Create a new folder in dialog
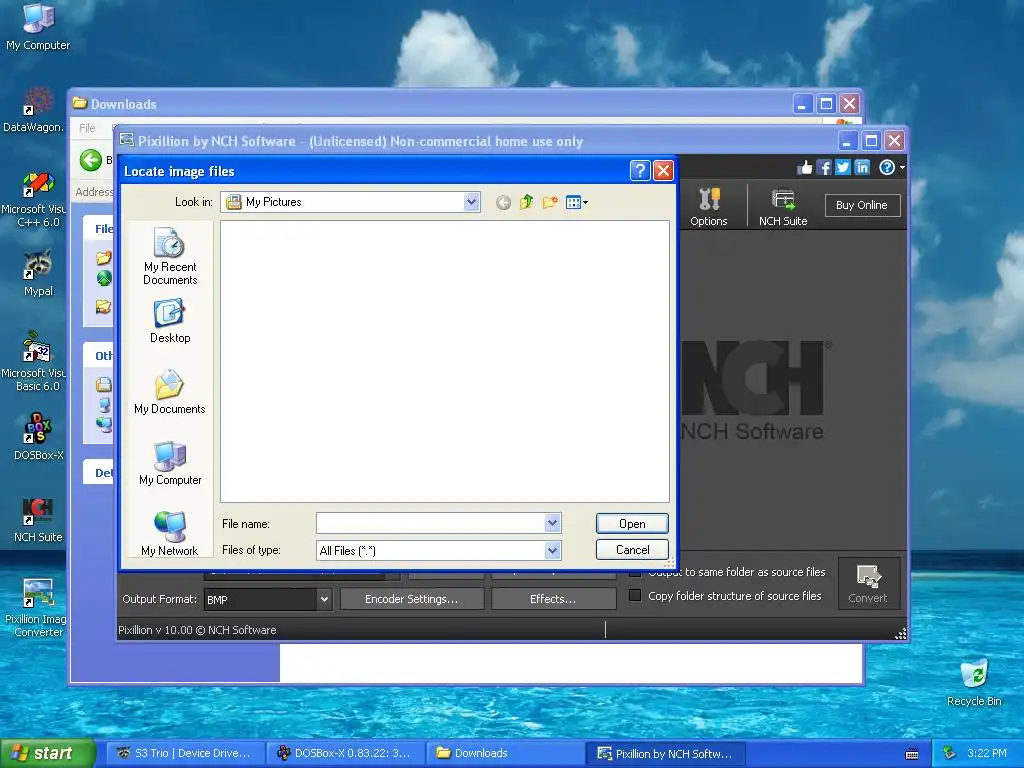This screenshot has height=768, width=1024. (x=550, y=202)
